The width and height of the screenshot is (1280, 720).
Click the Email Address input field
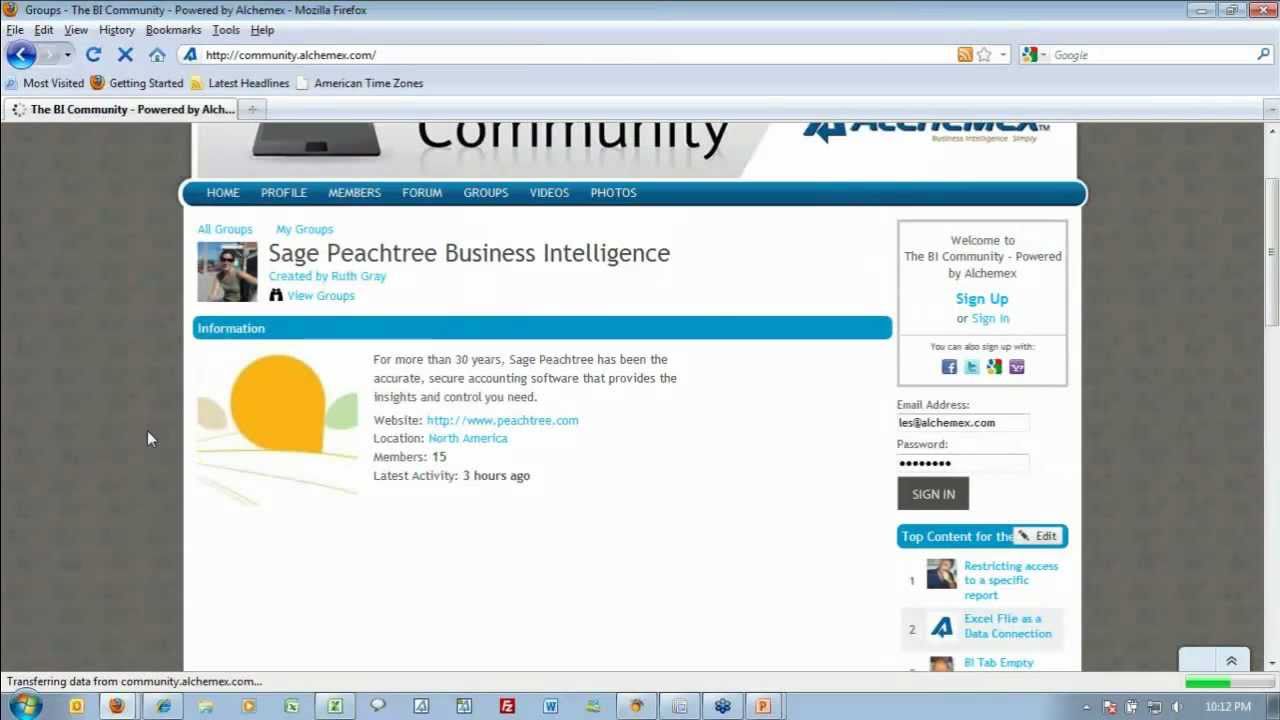click(962, 423)
